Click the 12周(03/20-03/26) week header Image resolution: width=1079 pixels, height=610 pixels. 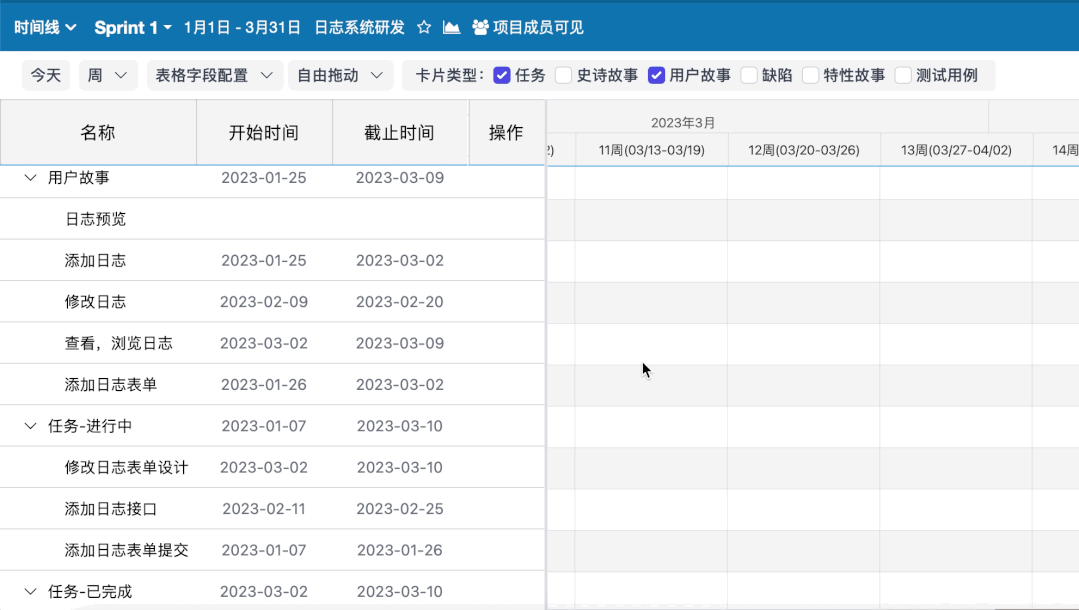coord(804,150)
